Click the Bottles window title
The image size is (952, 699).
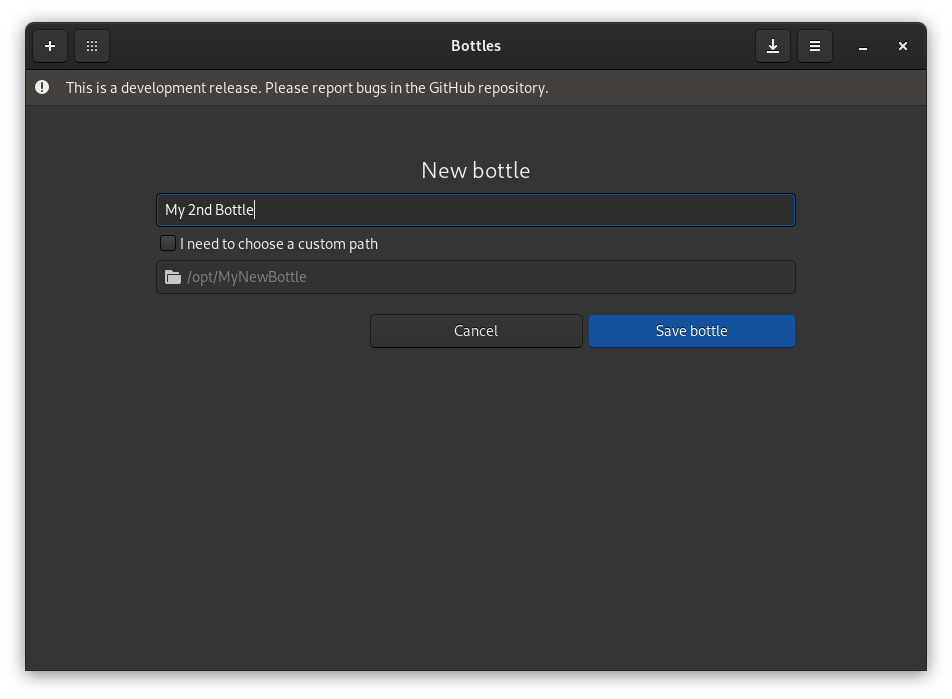point(476,46)
